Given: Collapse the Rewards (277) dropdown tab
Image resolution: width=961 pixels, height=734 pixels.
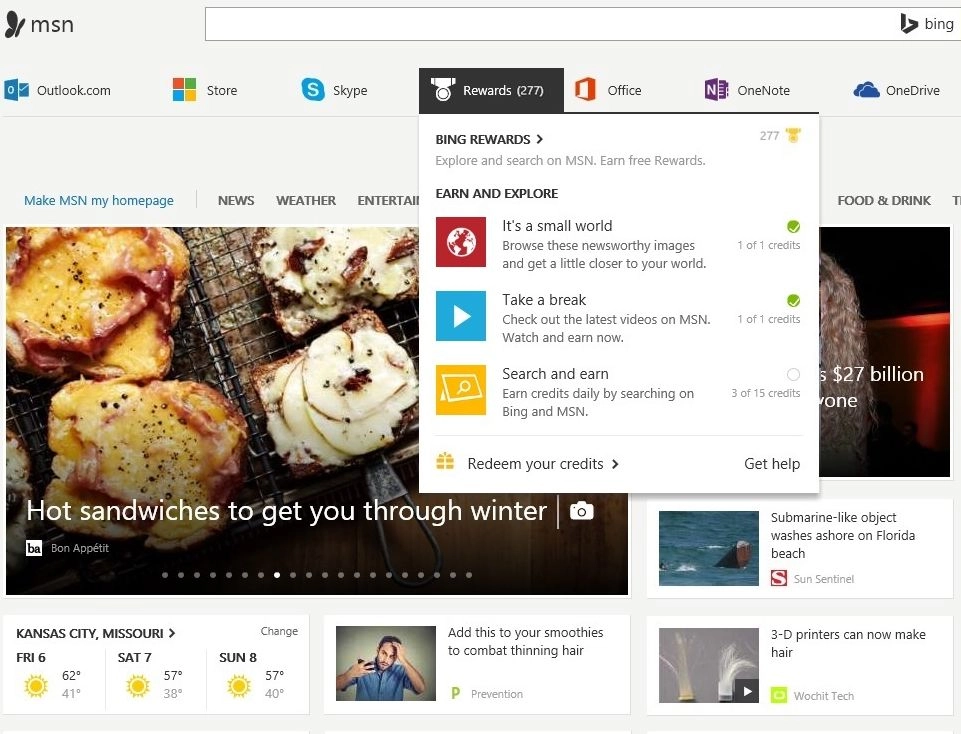Looking at the screenshot, I should click(491, 90).
